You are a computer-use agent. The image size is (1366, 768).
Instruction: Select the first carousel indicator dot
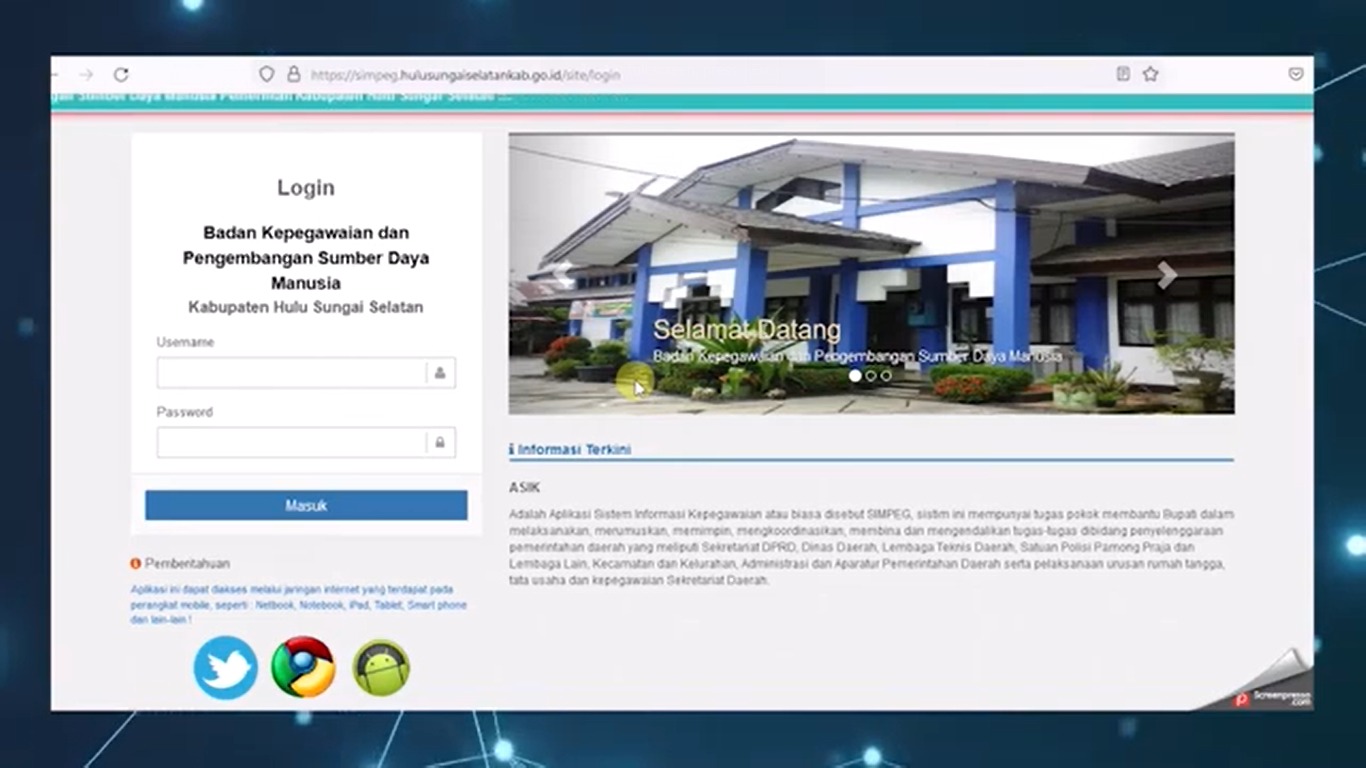pos(855,376)
